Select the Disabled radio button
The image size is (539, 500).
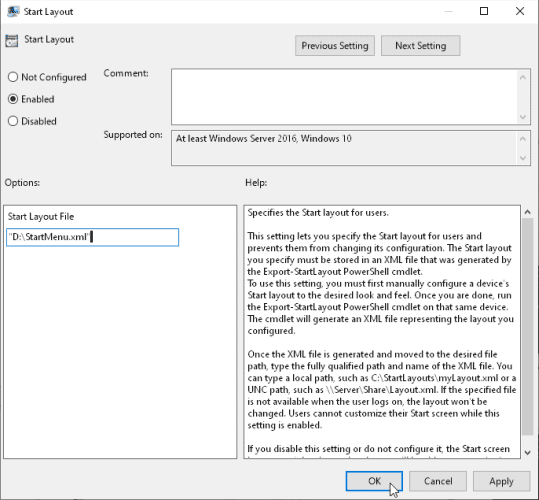pyautogui.click(x=13, y=121)
